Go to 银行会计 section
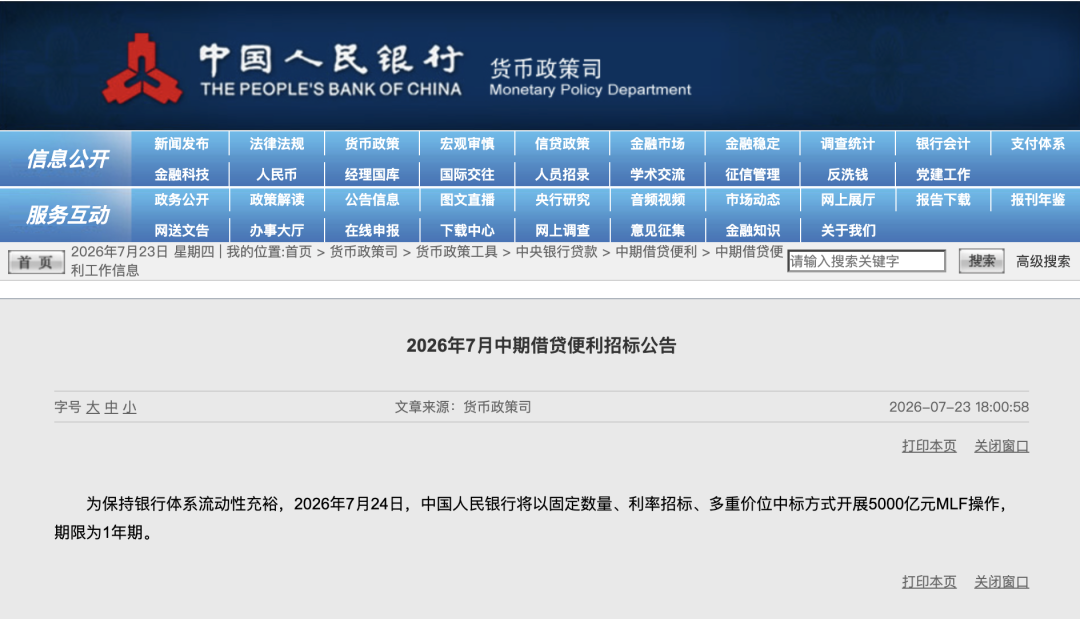 [942, 144]
